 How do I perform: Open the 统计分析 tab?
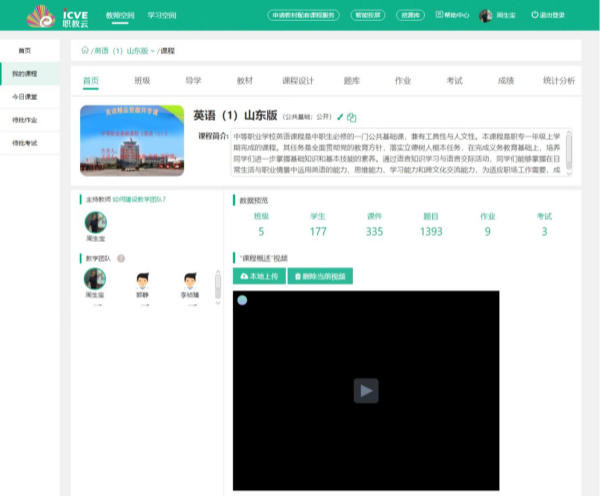(559, 81)
